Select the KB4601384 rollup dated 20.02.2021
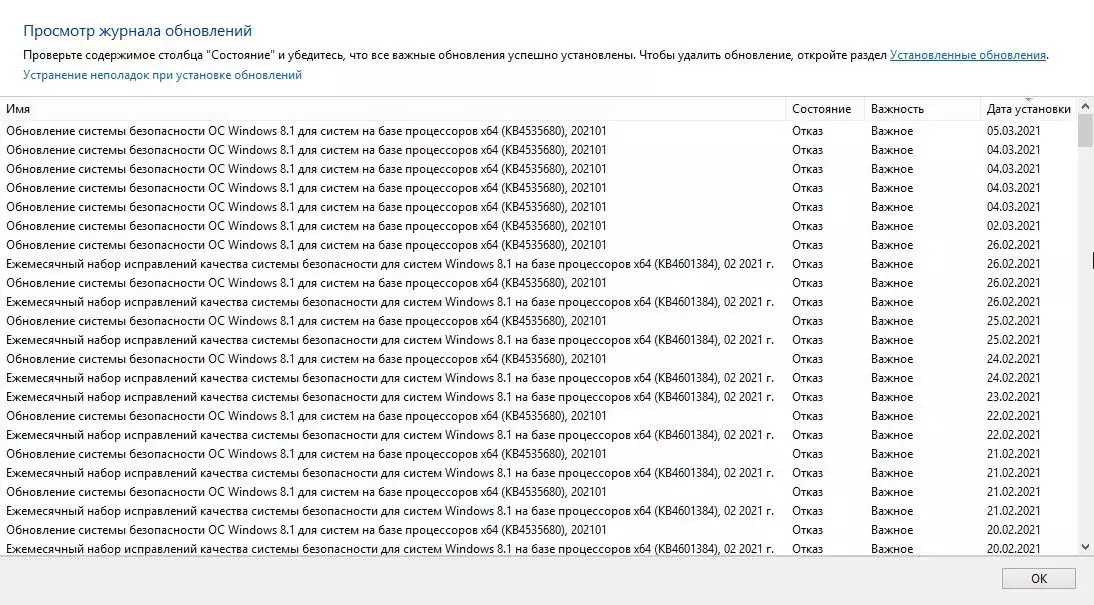 coord(538,548)
